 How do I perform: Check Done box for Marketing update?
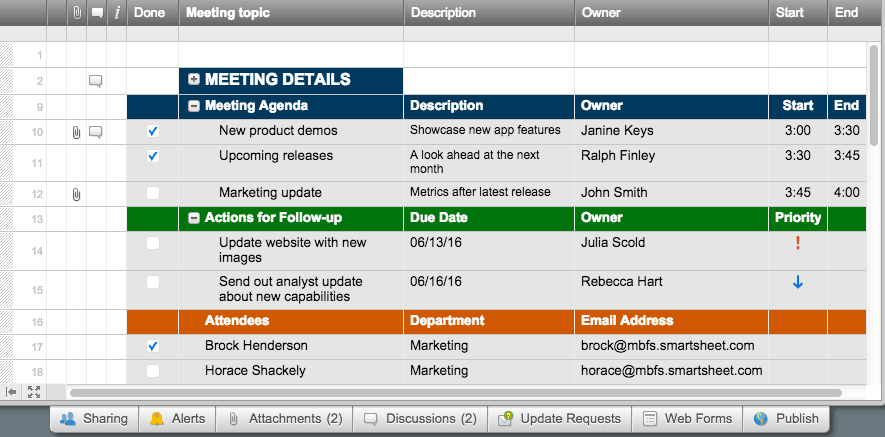pos(152,193)
